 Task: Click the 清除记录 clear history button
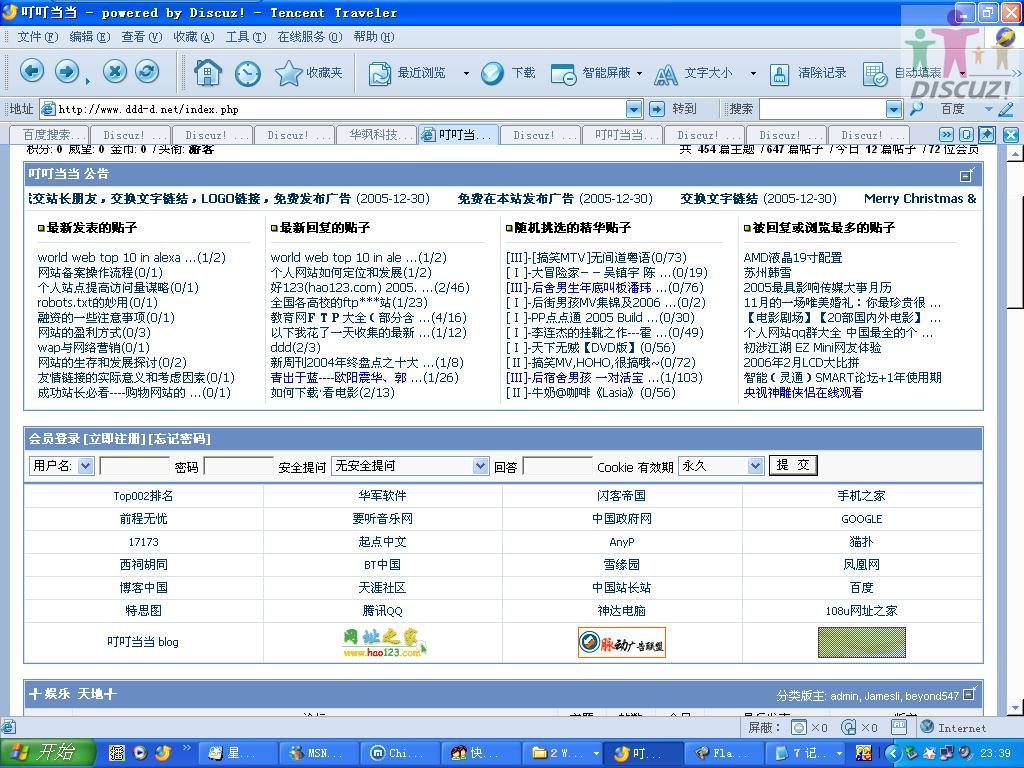point(807,74)
